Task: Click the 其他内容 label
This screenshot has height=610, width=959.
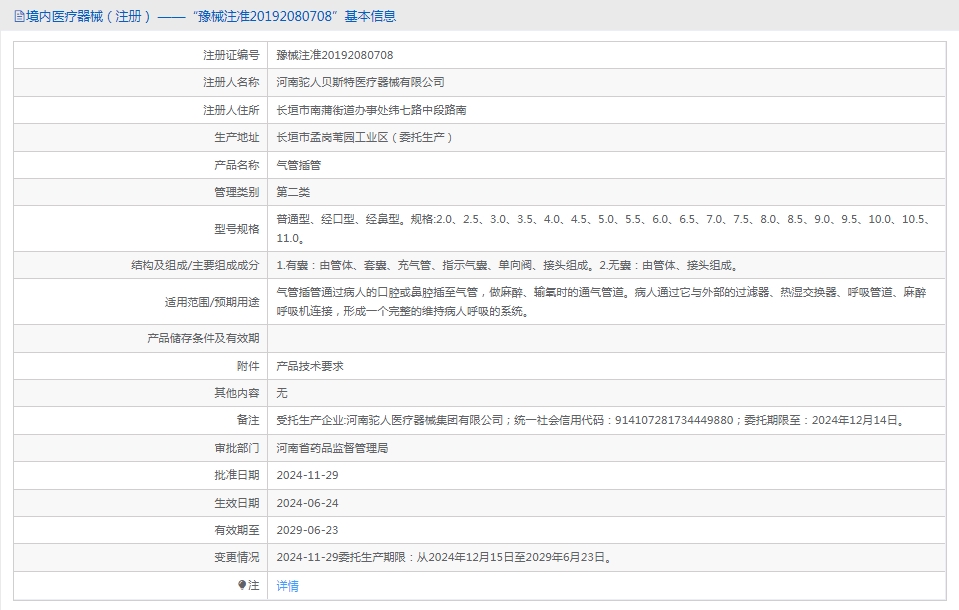Action: click(237, 393)
